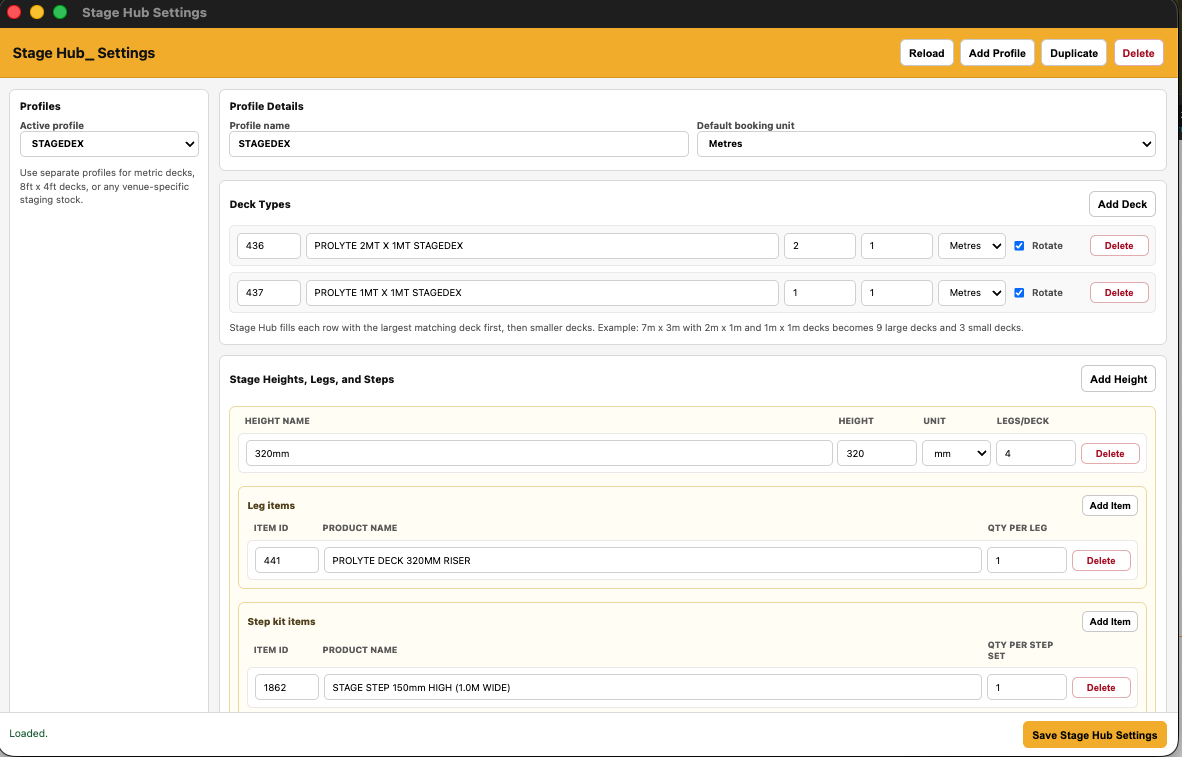Screen dimensions: 1182x757
Task: Click the Step kit items label
Action: [281, 622]
